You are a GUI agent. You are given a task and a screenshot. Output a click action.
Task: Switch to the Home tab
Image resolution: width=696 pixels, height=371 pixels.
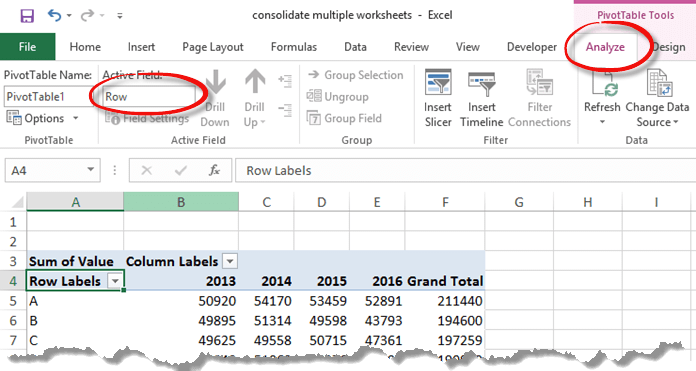pyautogui.click(x=85, y=47)
